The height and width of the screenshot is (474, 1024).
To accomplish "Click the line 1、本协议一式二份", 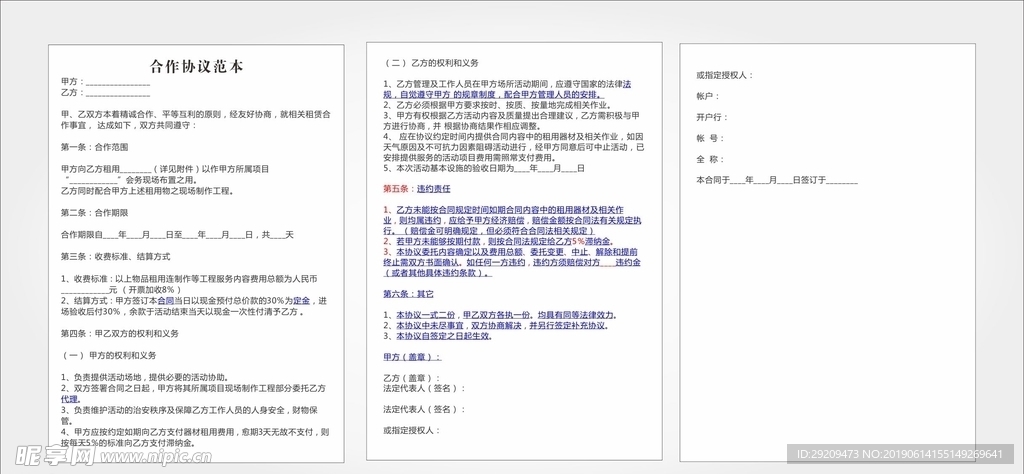I will click(500, 315).
